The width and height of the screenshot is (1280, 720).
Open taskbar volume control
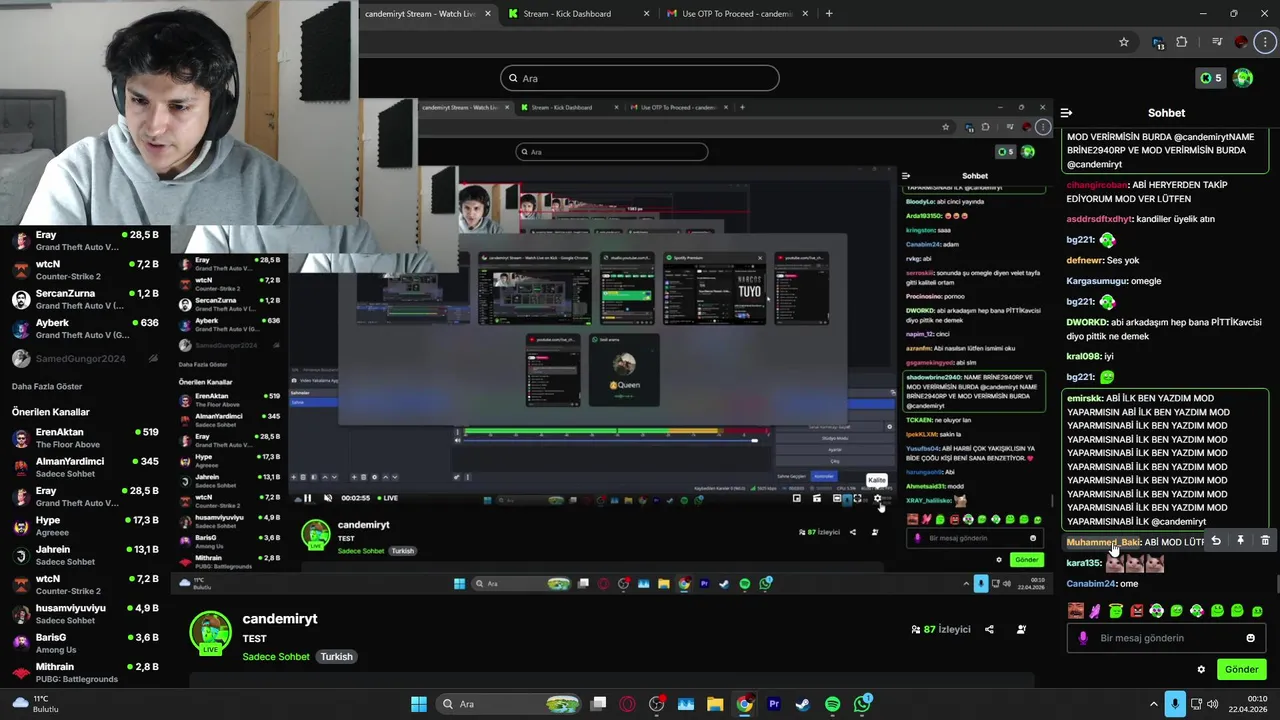(x=1213, y=704)
